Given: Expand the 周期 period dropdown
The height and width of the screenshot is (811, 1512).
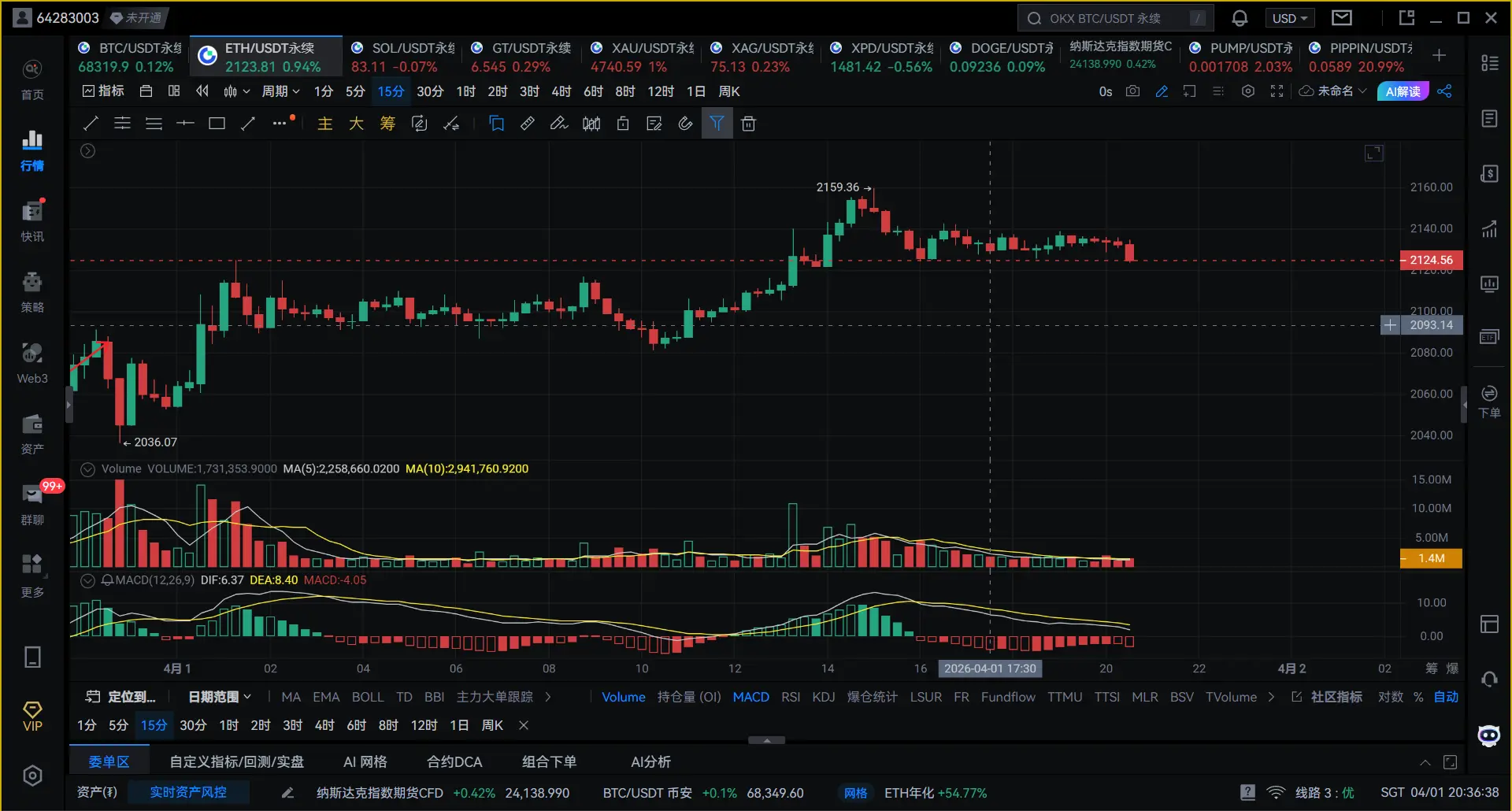Looking at the screenshot, I should coord(280,91).
